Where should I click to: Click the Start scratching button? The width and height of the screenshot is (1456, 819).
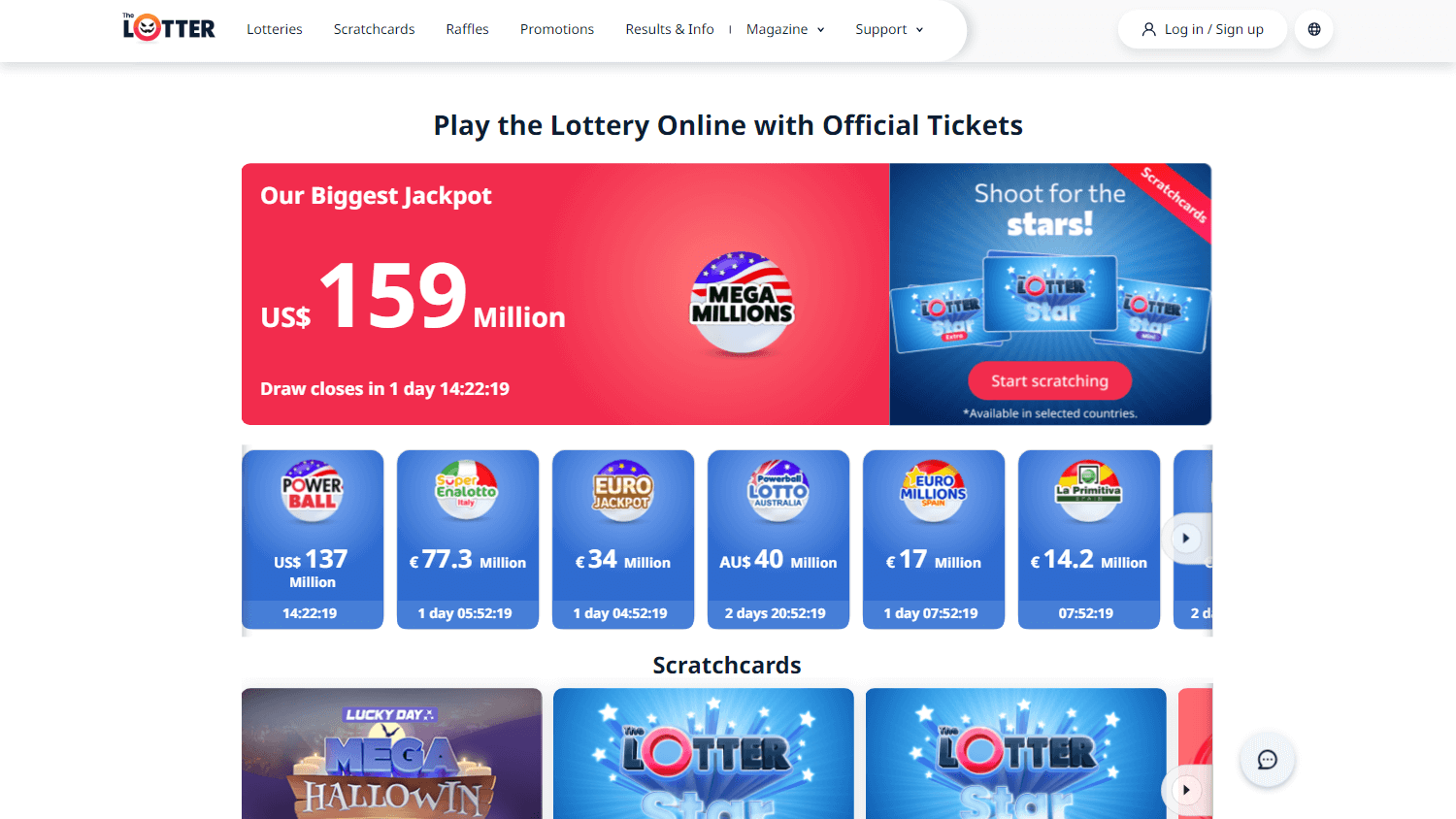1050,381
